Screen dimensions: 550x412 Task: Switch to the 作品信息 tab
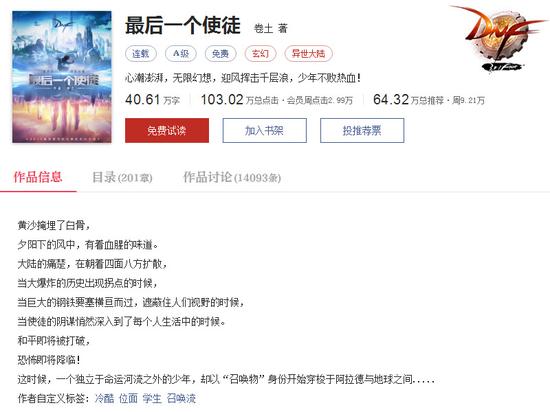click(x=38, y=177)
